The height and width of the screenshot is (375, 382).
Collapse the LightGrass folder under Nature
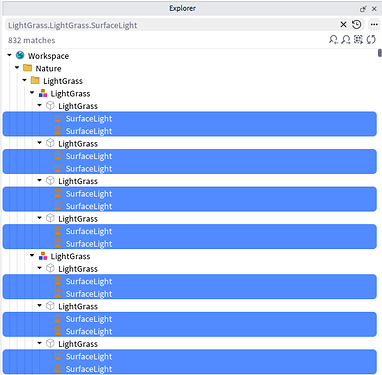25,80
